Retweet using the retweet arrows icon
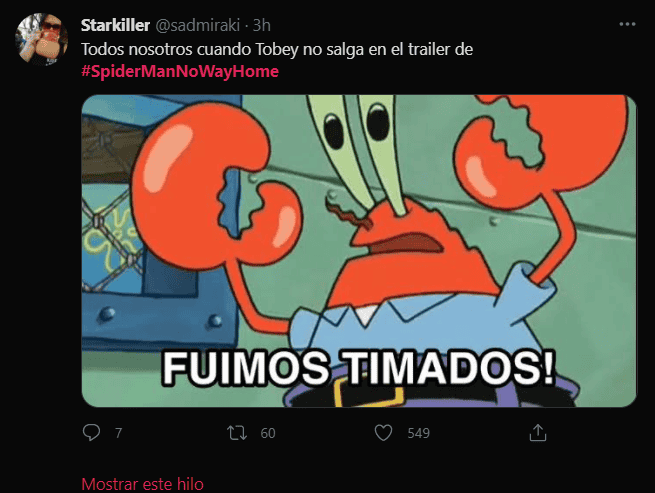655x493 pixels. pyautogui.click(x=237, y=433)
